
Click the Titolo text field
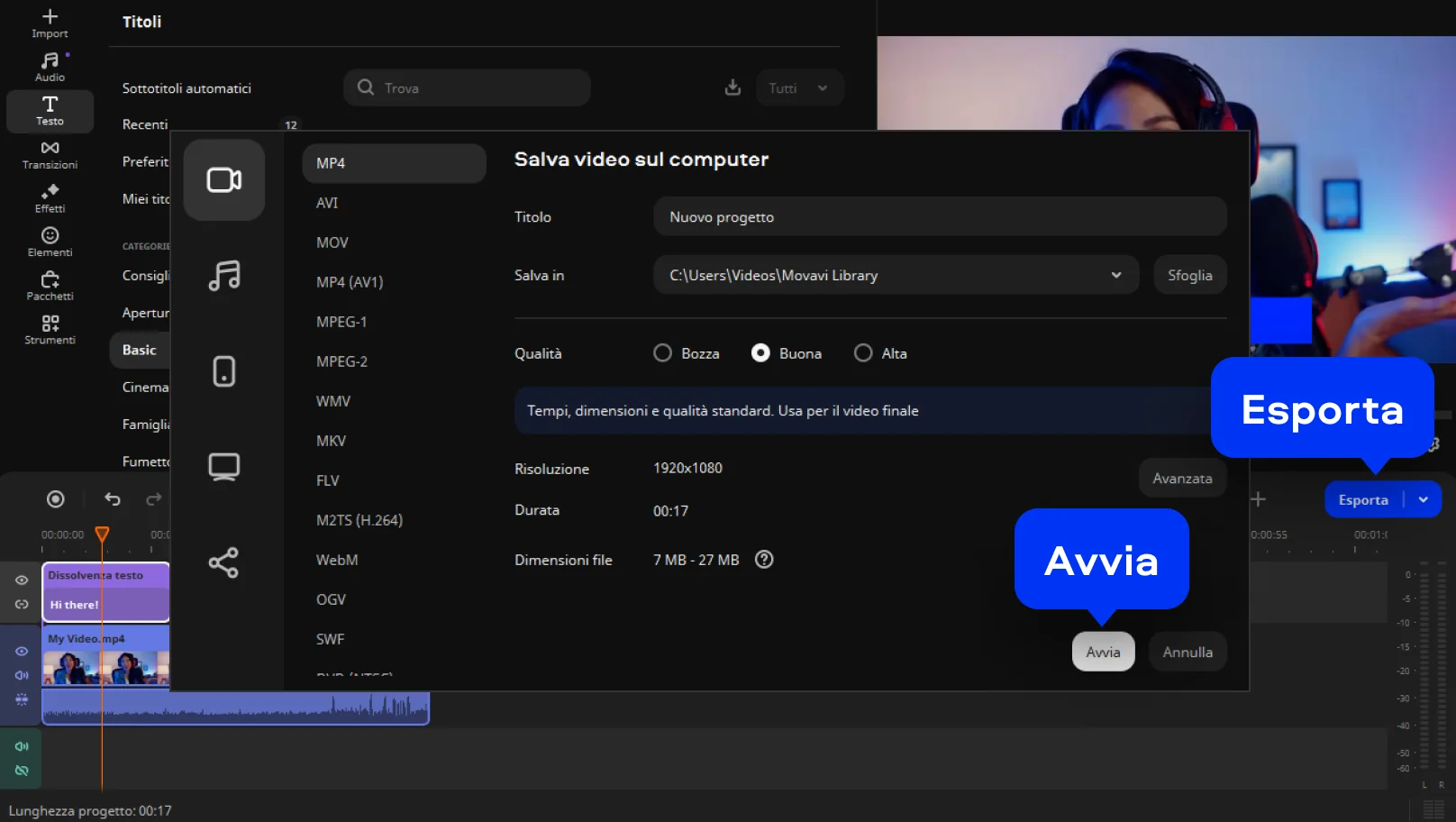point(939,217)
